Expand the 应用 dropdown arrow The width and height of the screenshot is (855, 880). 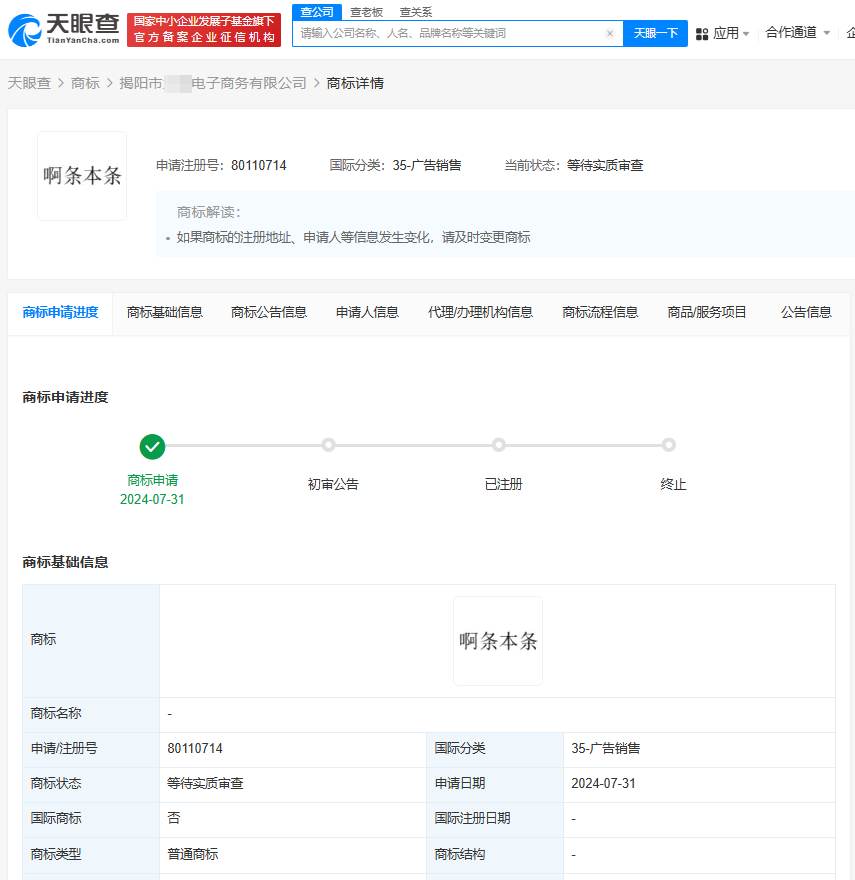[746, 34]
